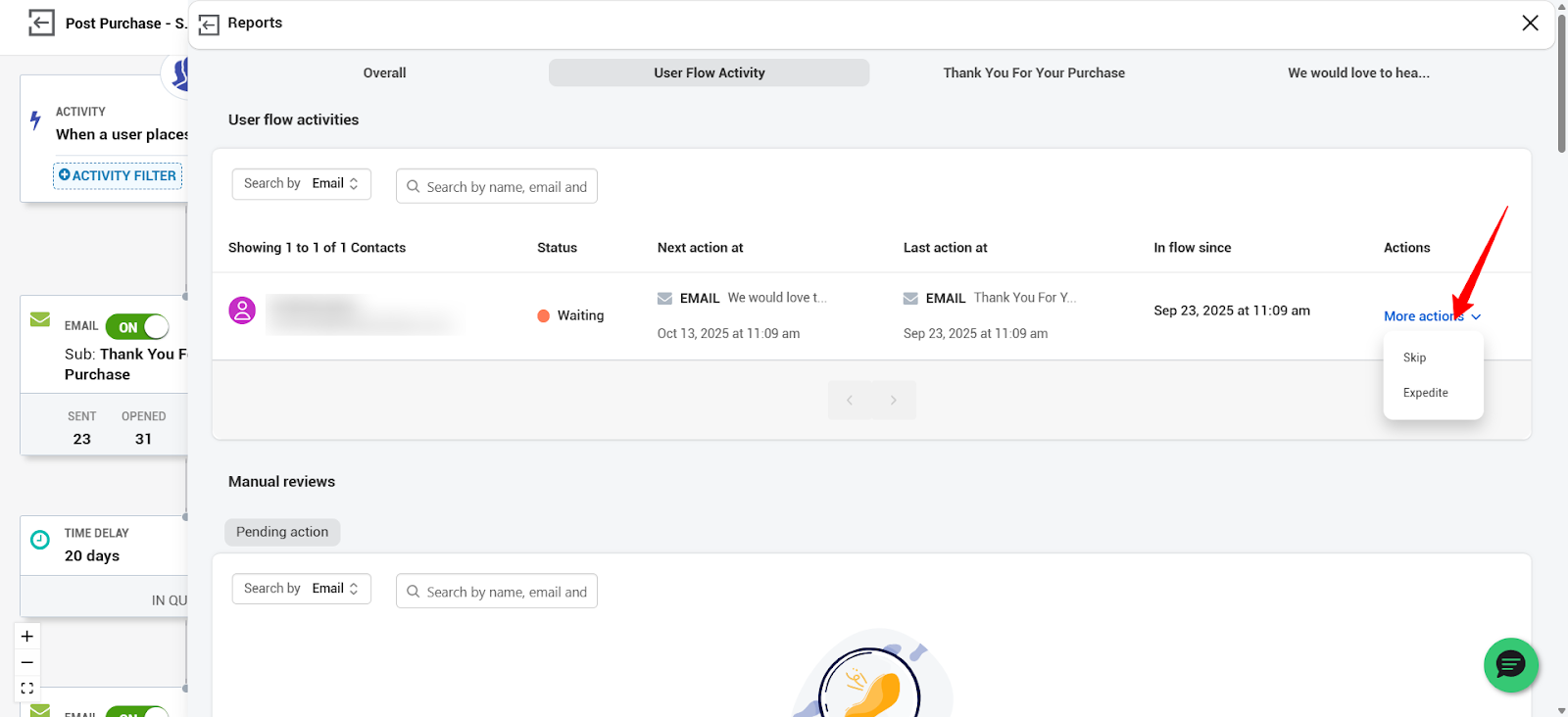Click the SENT count 23

coord(82,439)
